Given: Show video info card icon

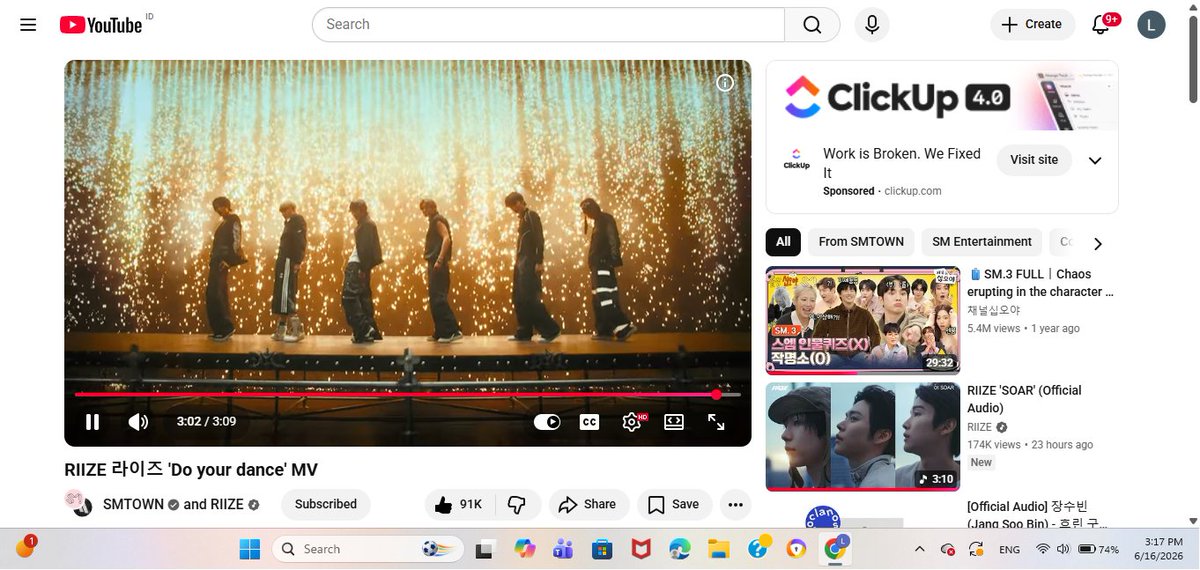Looking at the screenshot, I should click(725, 83).
